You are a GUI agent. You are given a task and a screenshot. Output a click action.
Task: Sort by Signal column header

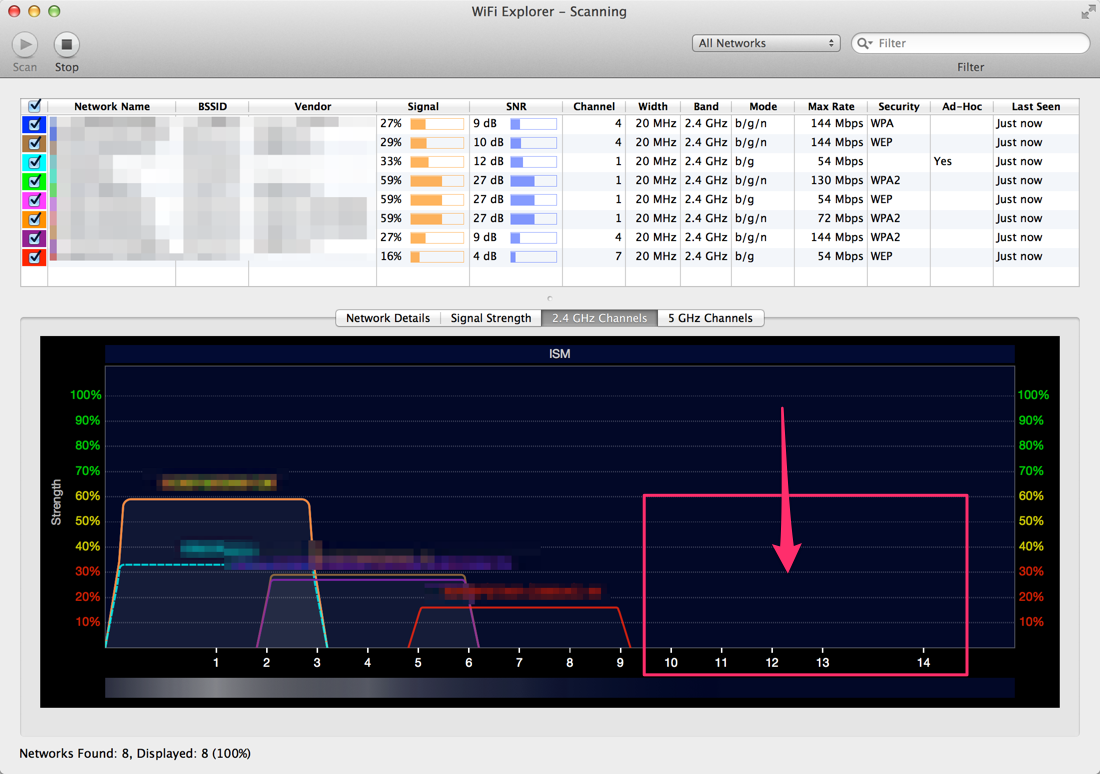tap(423, 106)
